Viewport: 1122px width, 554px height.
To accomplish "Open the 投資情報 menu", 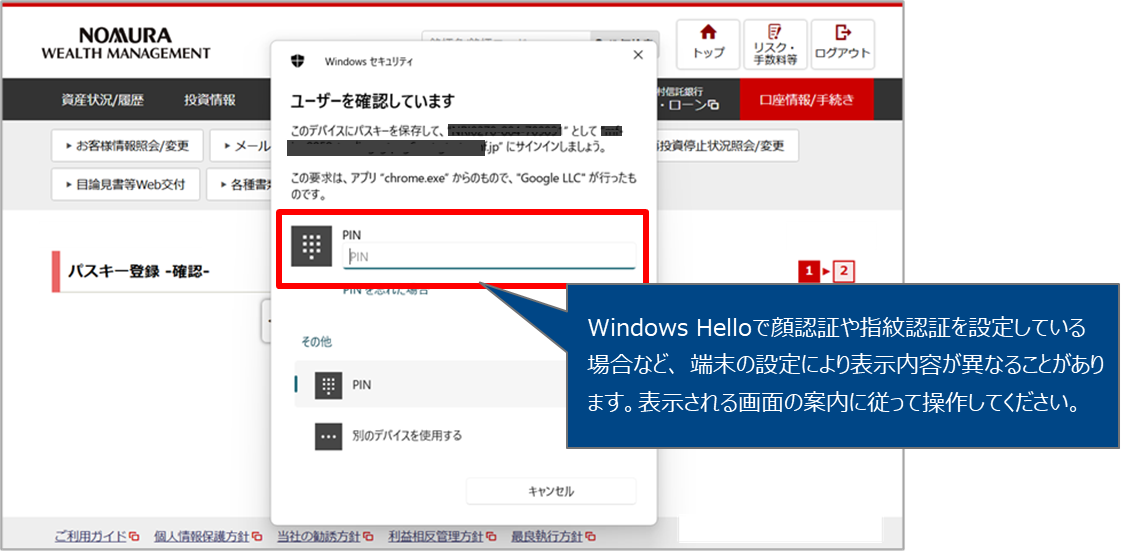I will click(210, 100).
